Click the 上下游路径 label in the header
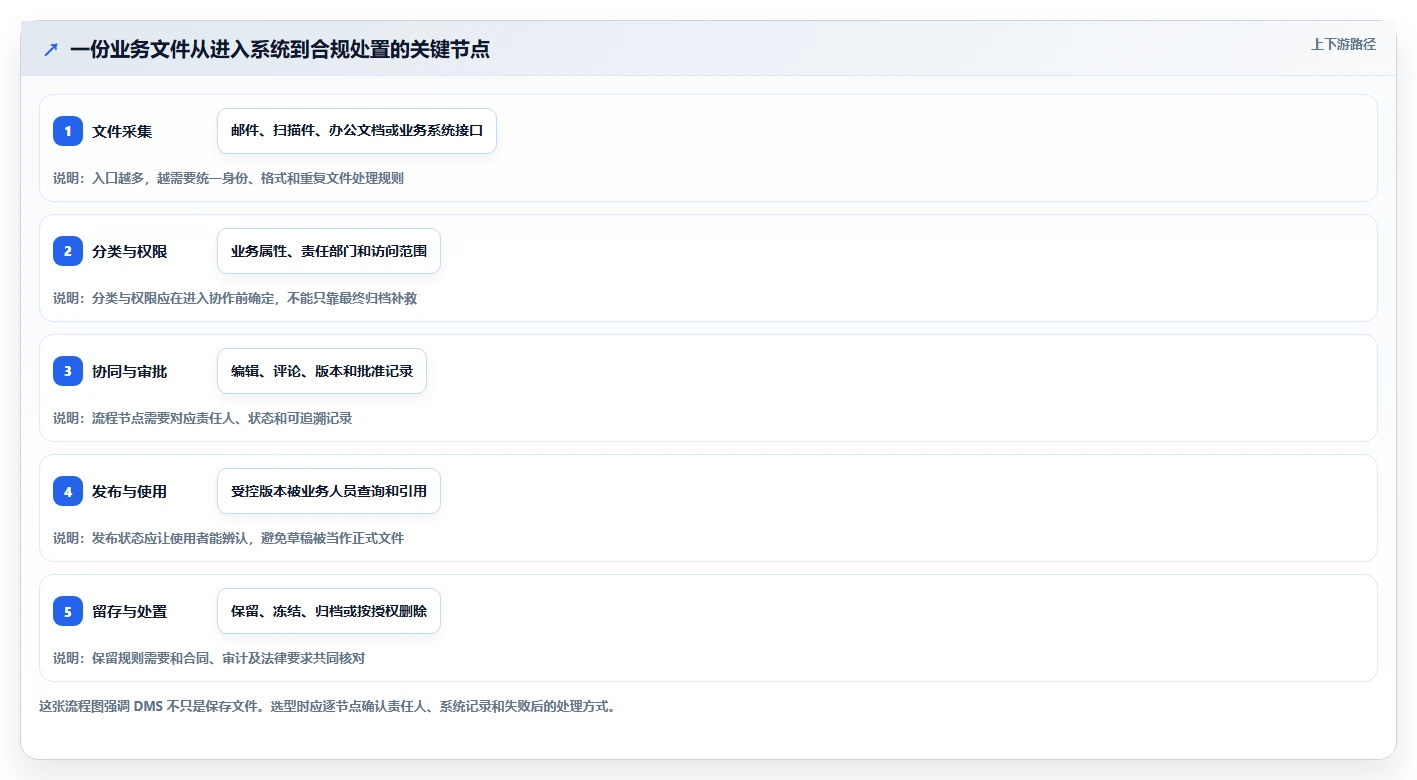 (1343, 44)
